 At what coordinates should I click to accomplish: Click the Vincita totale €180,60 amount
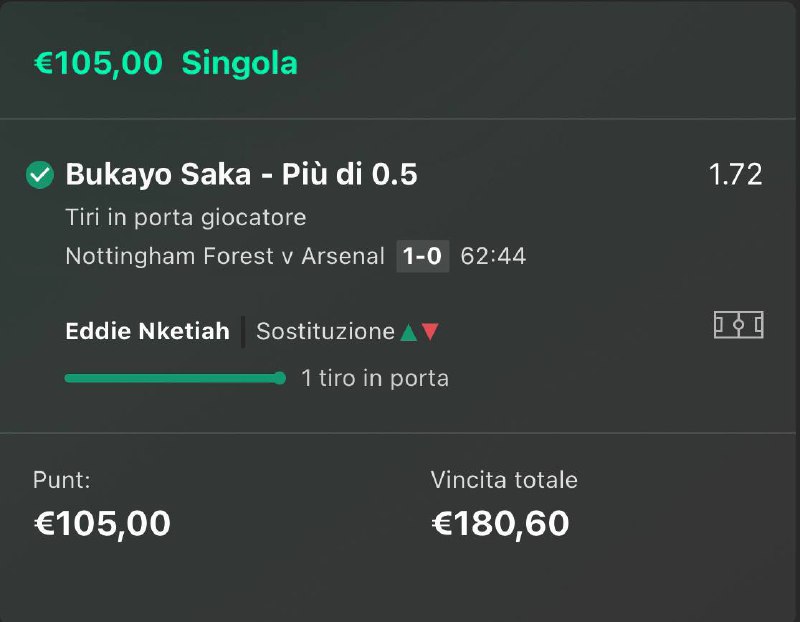point(500,524)
